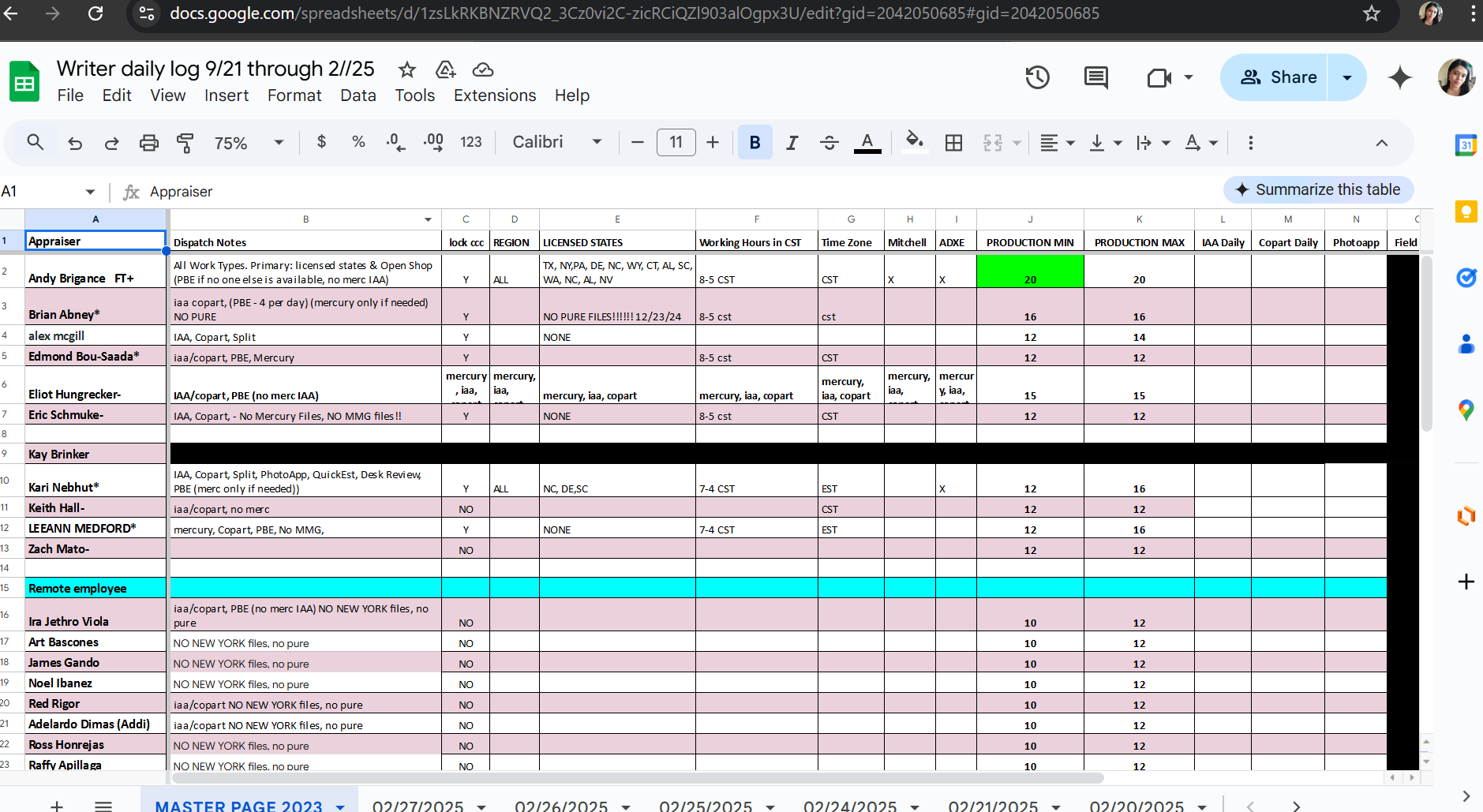Open the Name Box dropdown arrow
The height and width of the screenshot is (812, 1483).
[90, 192]
